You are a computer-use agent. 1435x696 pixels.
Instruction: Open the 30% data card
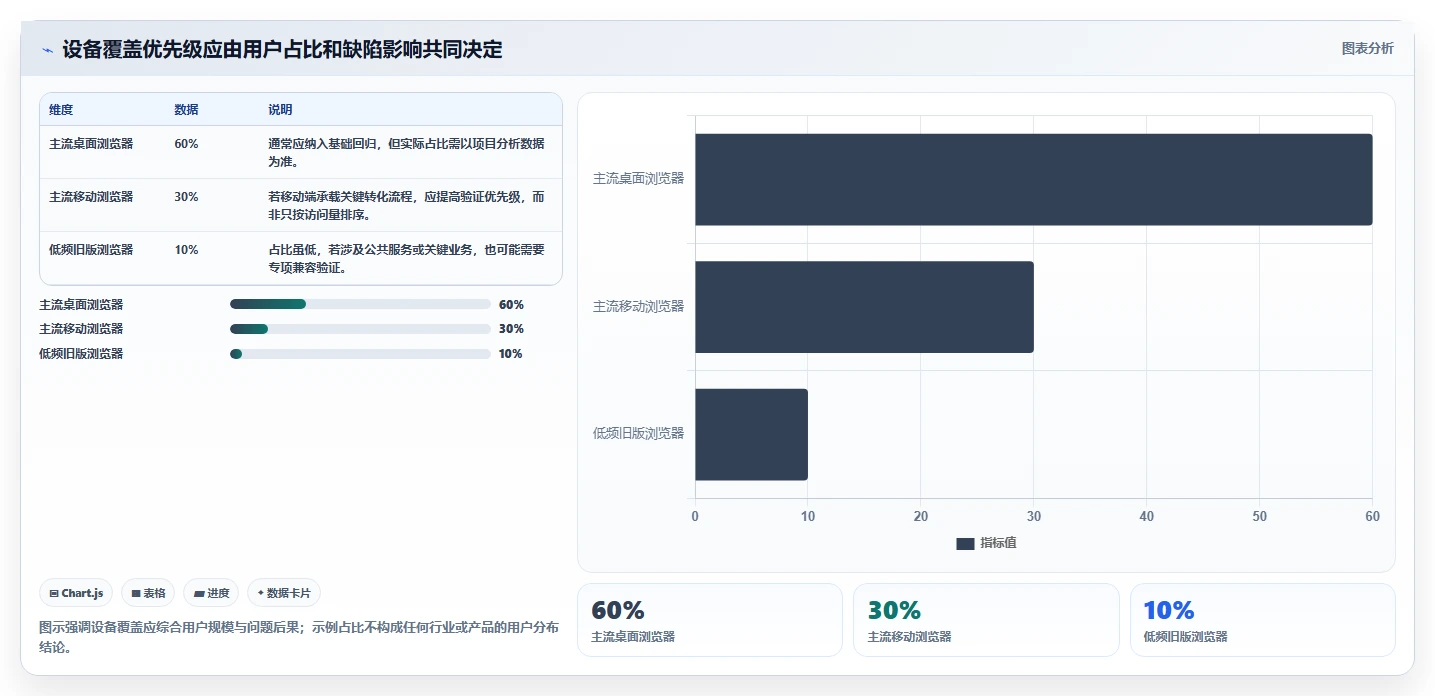click(x=986, y=620)
